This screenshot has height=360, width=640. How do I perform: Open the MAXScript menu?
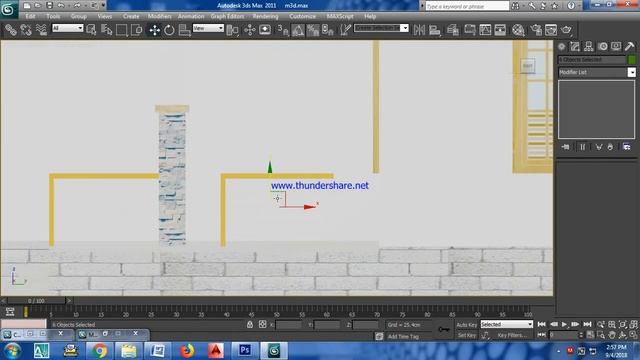(340, 16)
